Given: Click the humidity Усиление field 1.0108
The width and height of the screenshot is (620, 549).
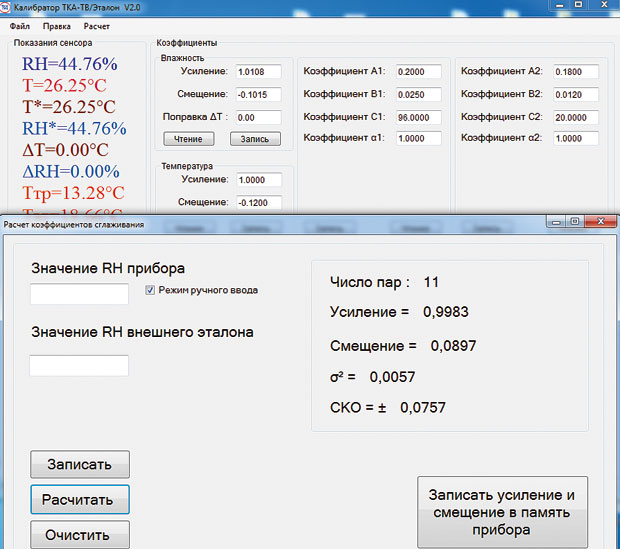Looking at the screenshot, I should coord(258,72).
